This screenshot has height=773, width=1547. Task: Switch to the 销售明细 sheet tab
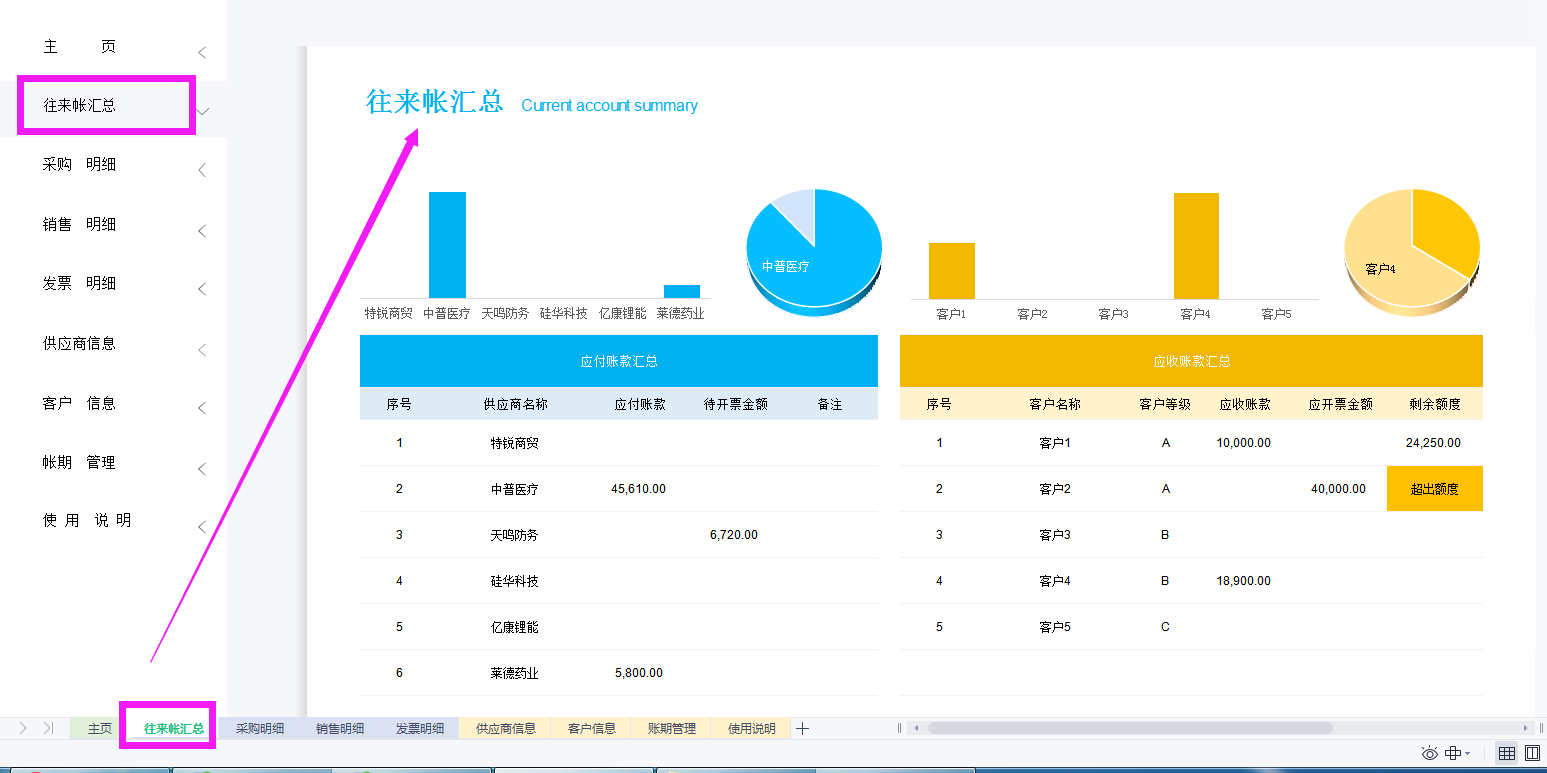click(x=341, y=728)
